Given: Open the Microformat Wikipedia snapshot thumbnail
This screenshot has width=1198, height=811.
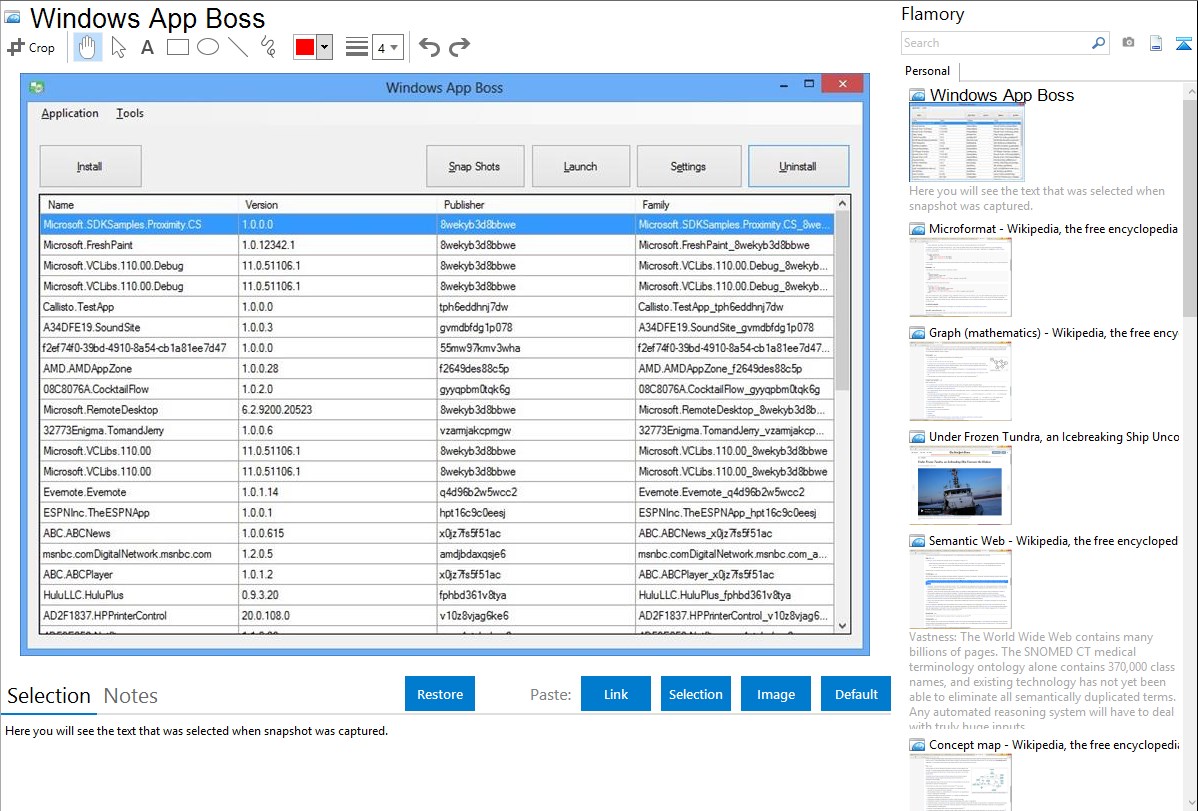Looking at the screenshot, I should 960,277.
